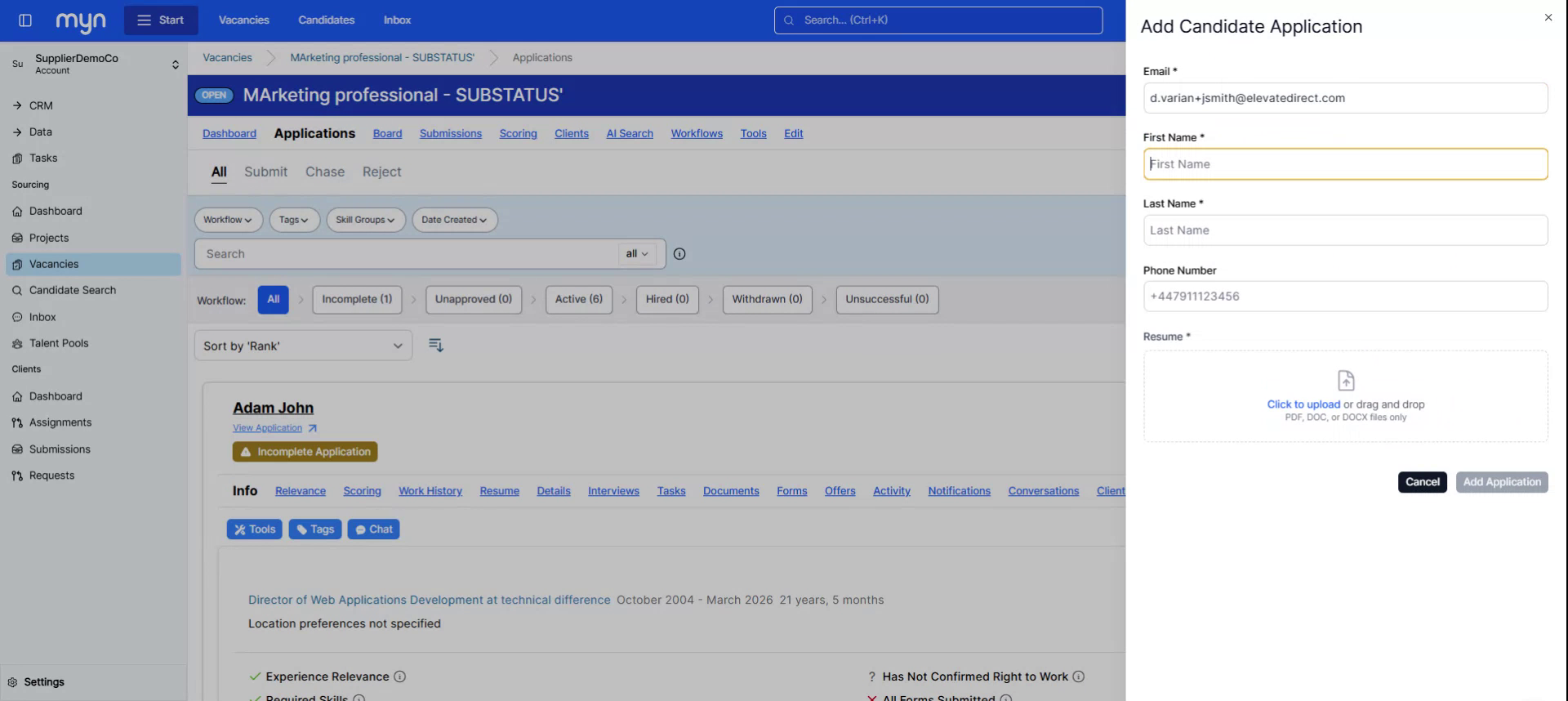
Task: Select Incomplete (1) workflow stage
Action: point(357,299)
